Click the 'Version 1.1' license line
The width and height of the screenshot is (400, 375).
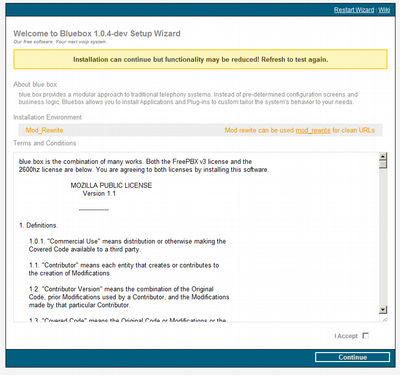click(99, 193)
